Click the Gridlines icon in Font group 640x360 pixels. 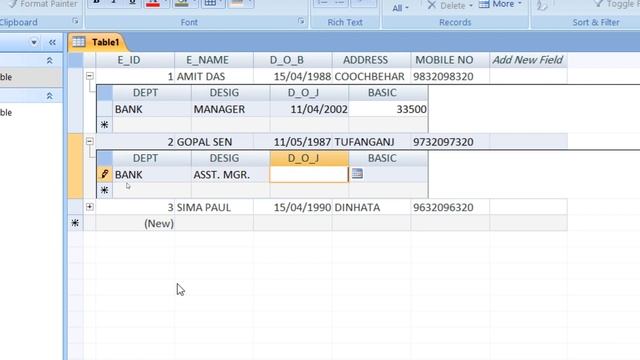tap(210, 3)
